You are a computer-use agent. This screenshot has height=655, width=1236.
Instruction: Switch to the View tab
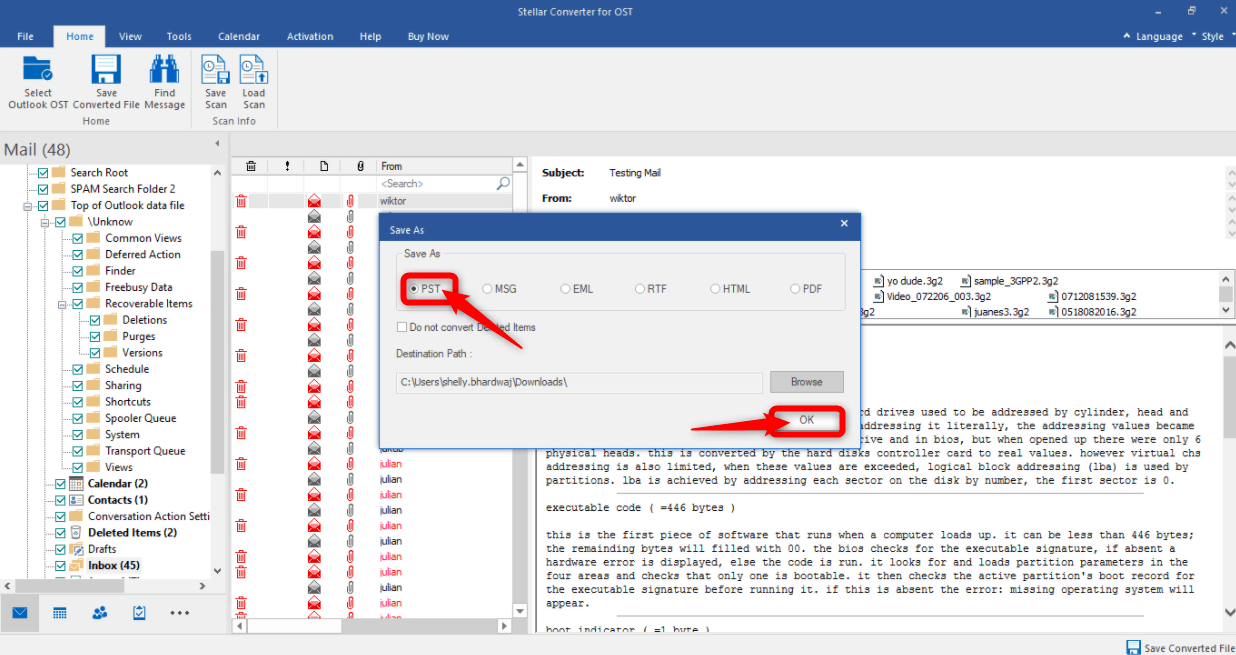click(130, 37)
